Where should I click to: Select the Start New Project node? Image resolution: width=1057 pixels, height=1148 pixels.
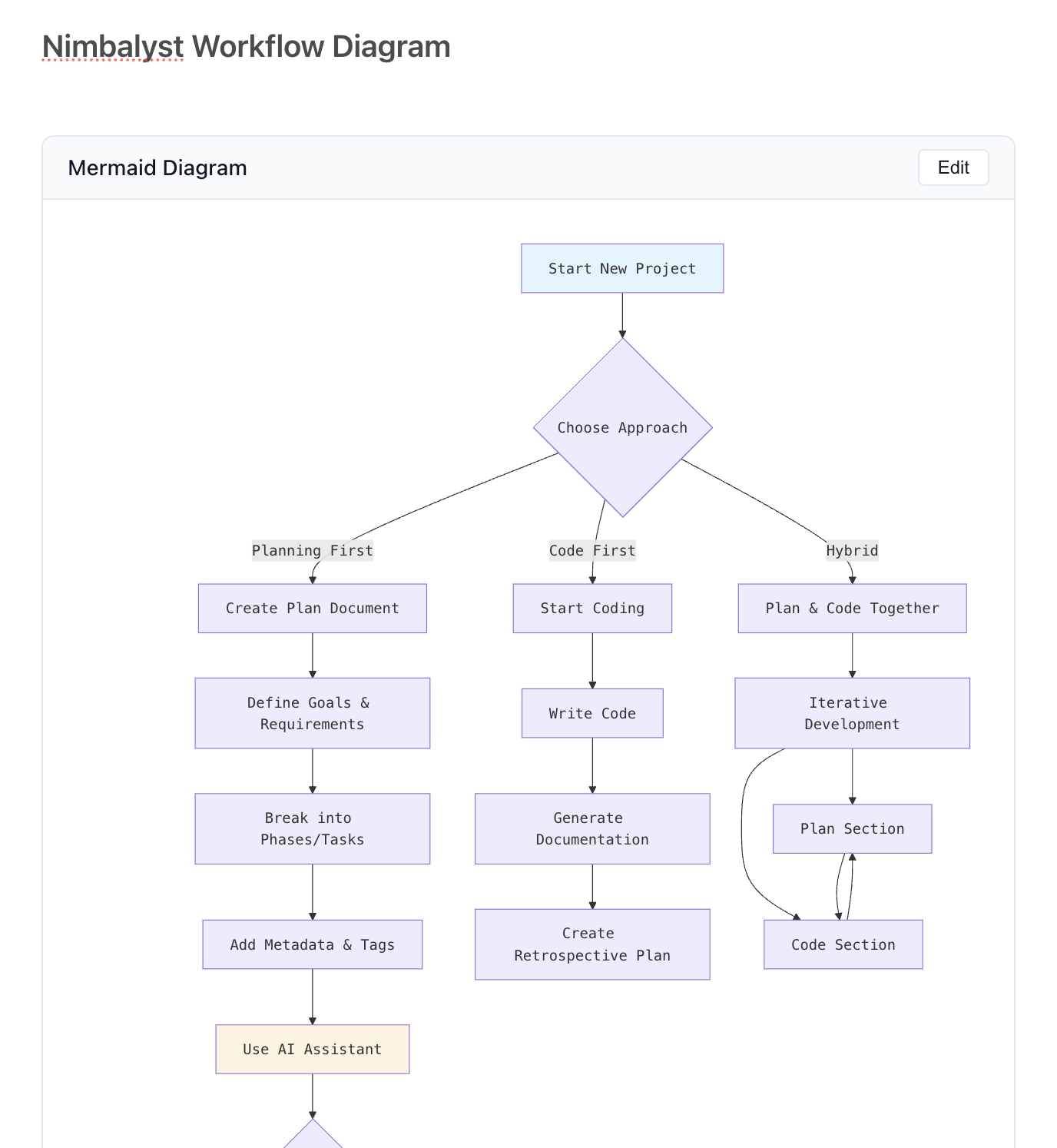pos(621,268)
